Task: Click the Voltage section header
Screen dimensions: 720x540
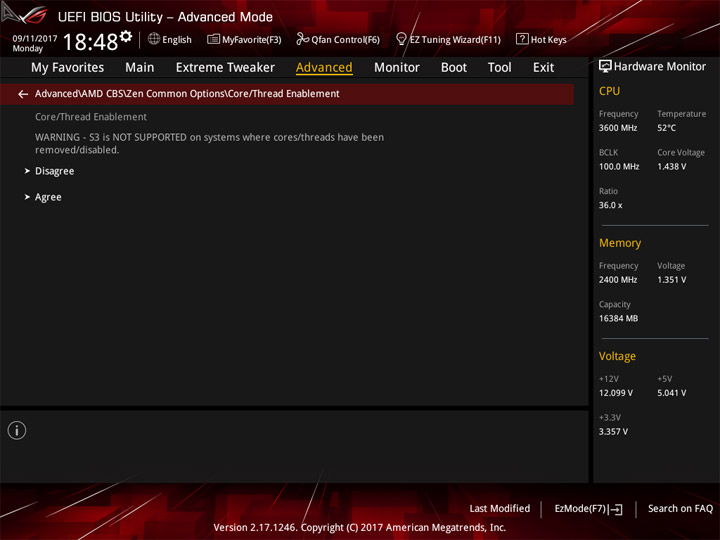Action: (x=617, y=356)
